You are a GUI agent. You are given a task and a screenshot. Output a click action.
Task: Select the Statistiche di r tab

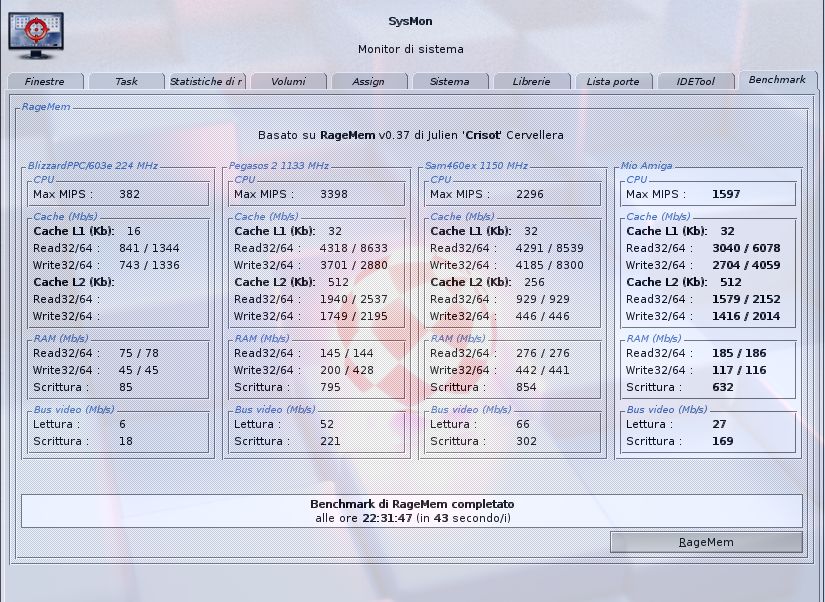(206, 81)
